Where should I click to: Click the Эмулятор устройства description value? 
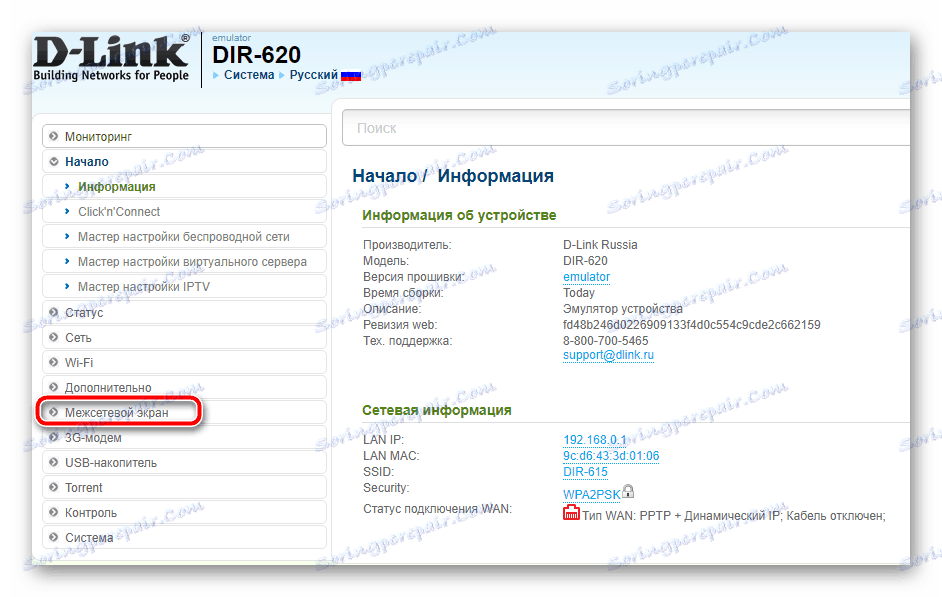[622, 309]
